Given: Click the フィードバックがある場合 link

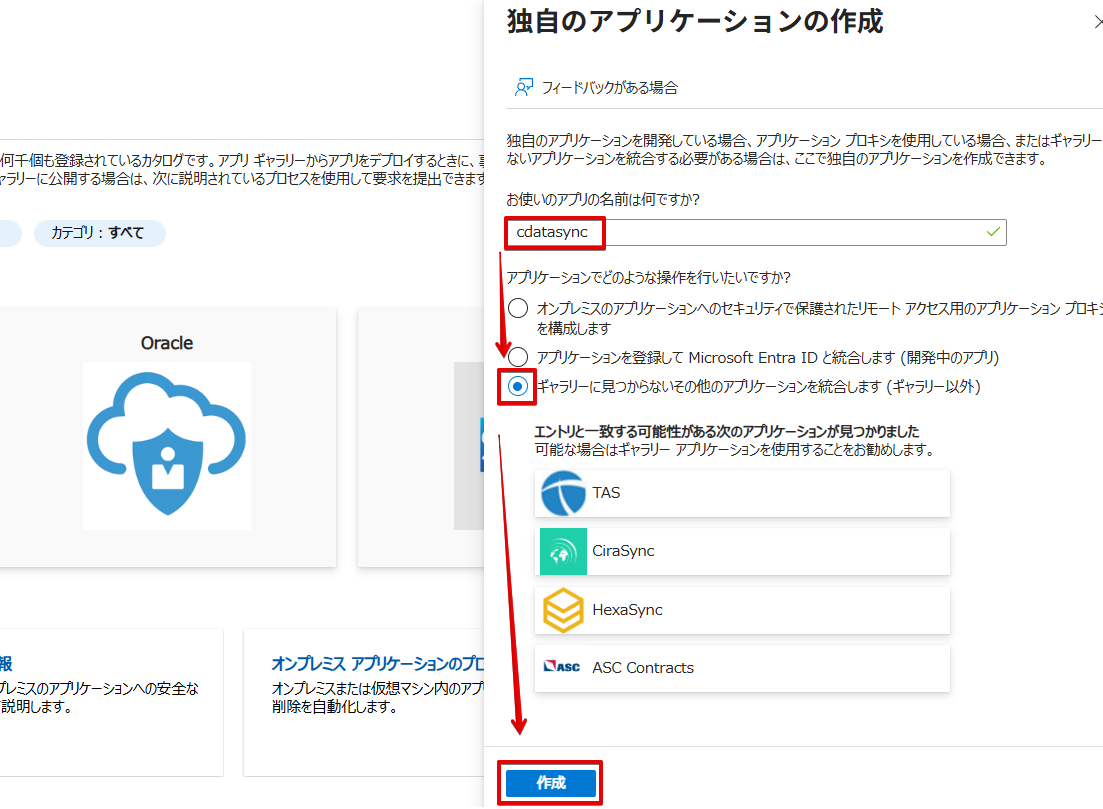Looking at the screenshot, I should 609,88.
